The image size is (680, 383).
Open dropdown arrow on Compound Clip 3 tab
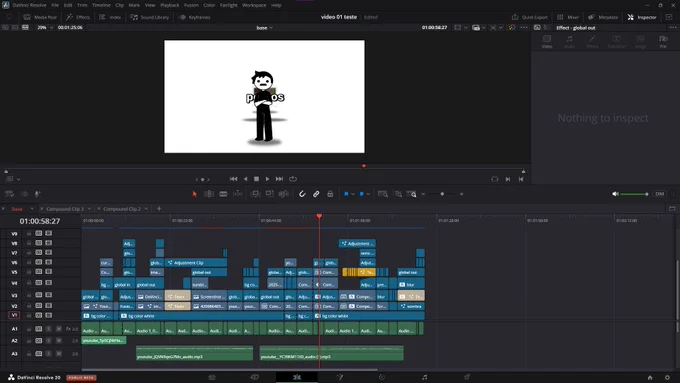pyautogui.click(x=89, y=209)
